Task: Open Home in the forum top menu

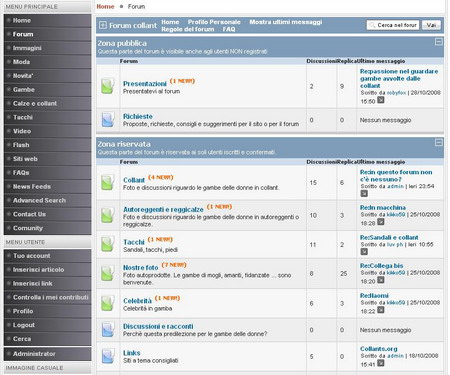Action: [x=170, y=22]
